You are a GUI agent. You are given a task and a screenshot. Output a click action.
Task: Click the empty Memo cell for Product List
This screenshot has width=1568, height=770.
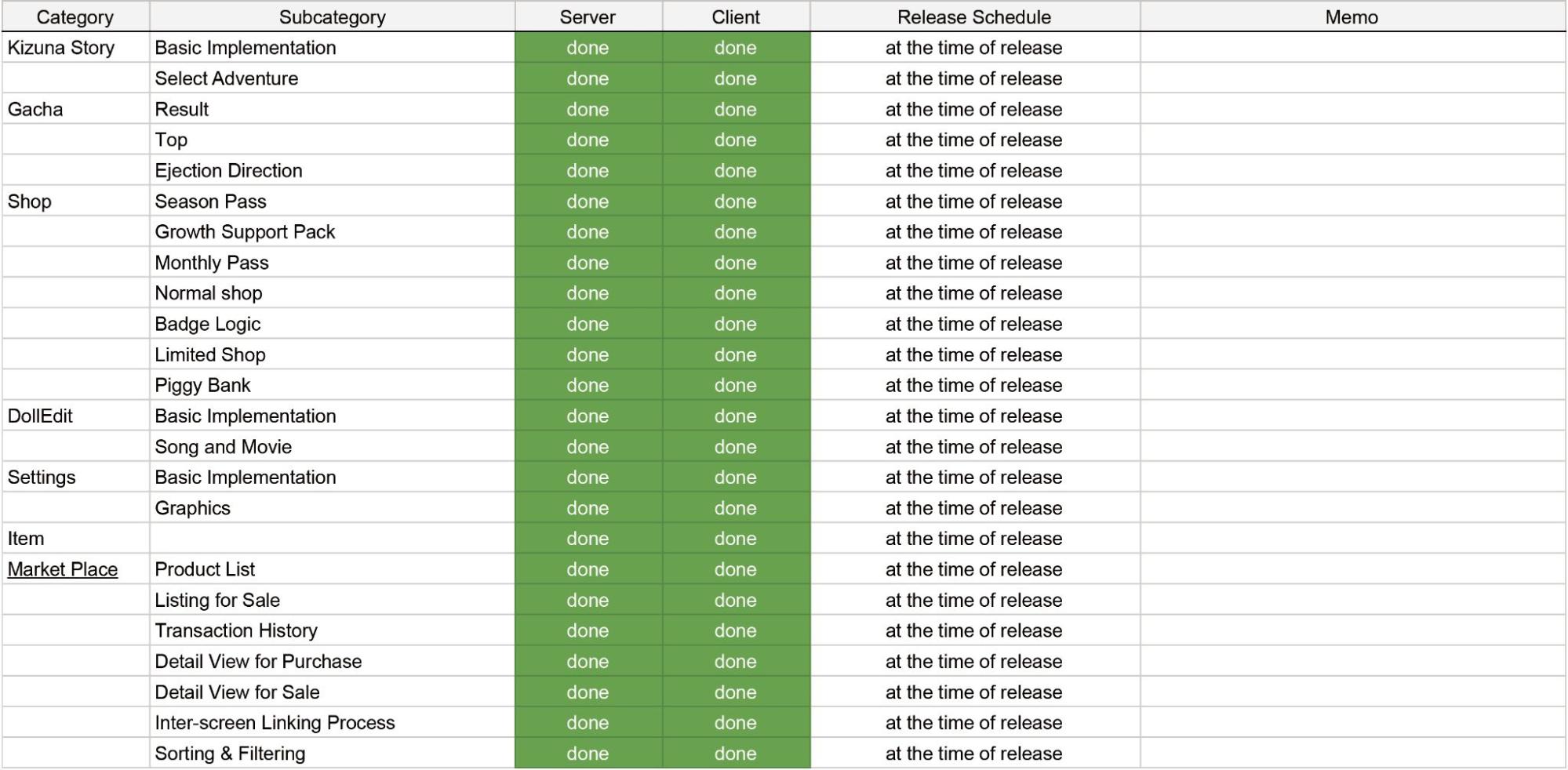[x=1352, y=569]
